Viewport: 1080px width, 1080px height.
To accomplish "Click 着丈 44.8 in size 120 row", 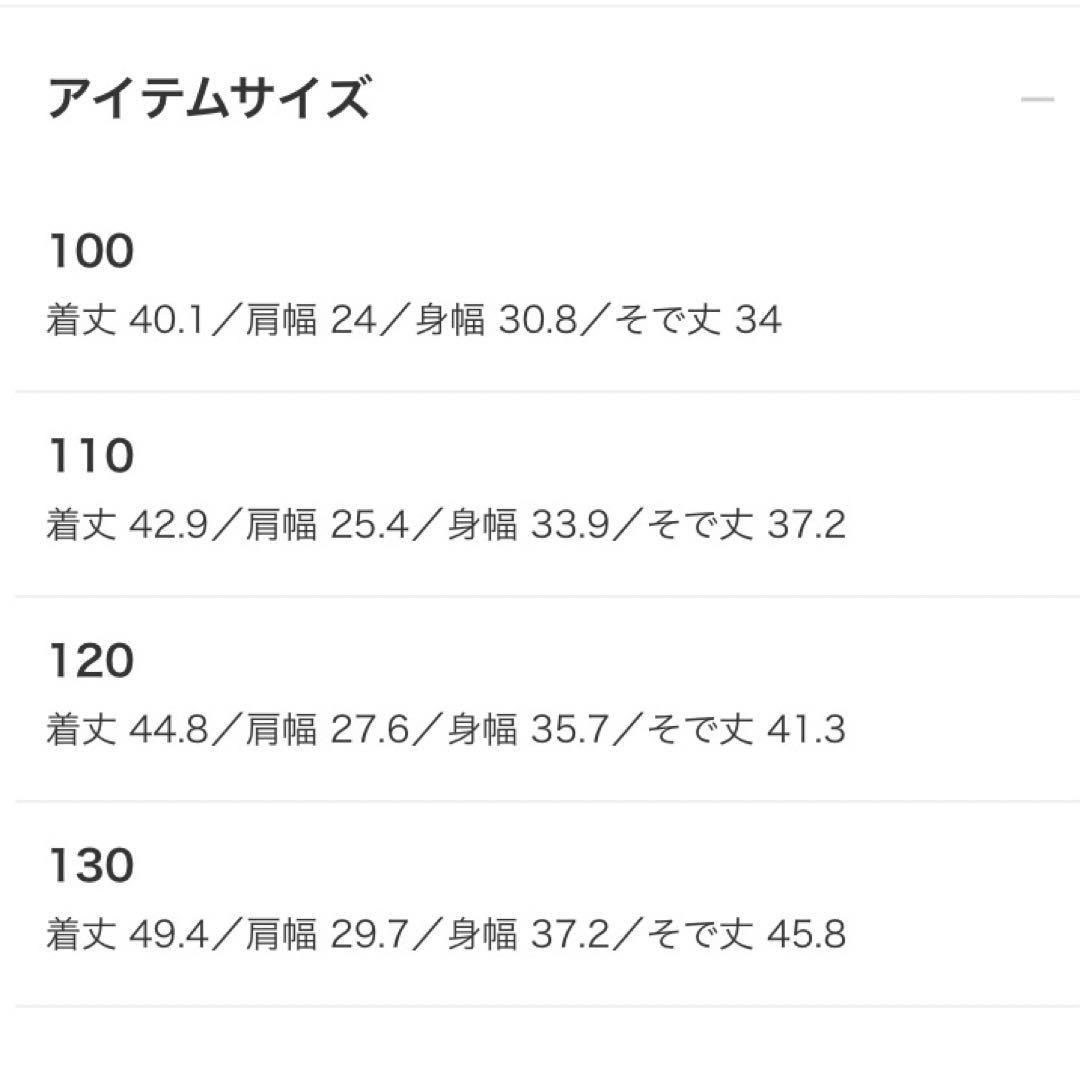I will pos(126,730).
